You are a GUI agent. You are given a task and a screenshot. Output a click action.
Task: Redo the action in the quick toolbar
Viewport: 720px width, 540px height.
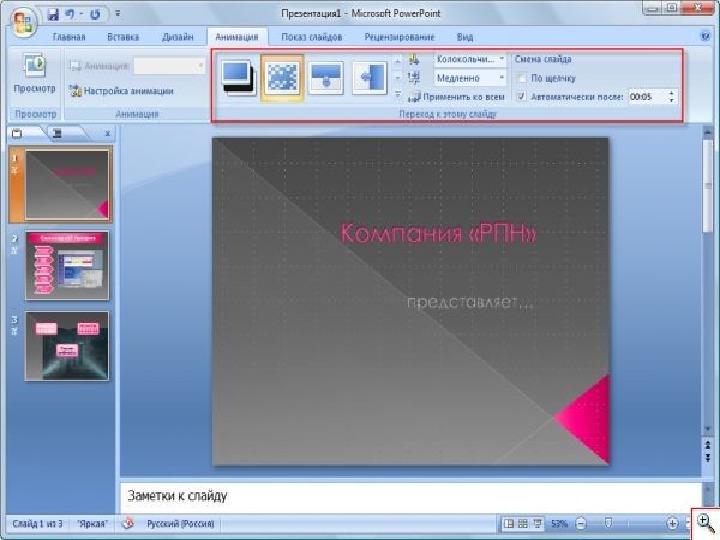click(95, 14)
